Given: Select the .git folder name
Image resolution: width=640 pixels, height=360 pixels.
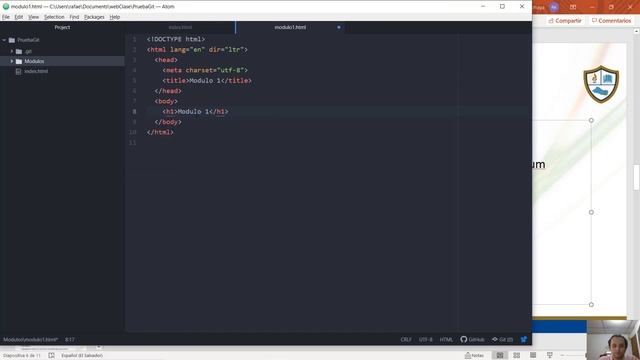Looking at the screenshot, I should click(28, 51).
